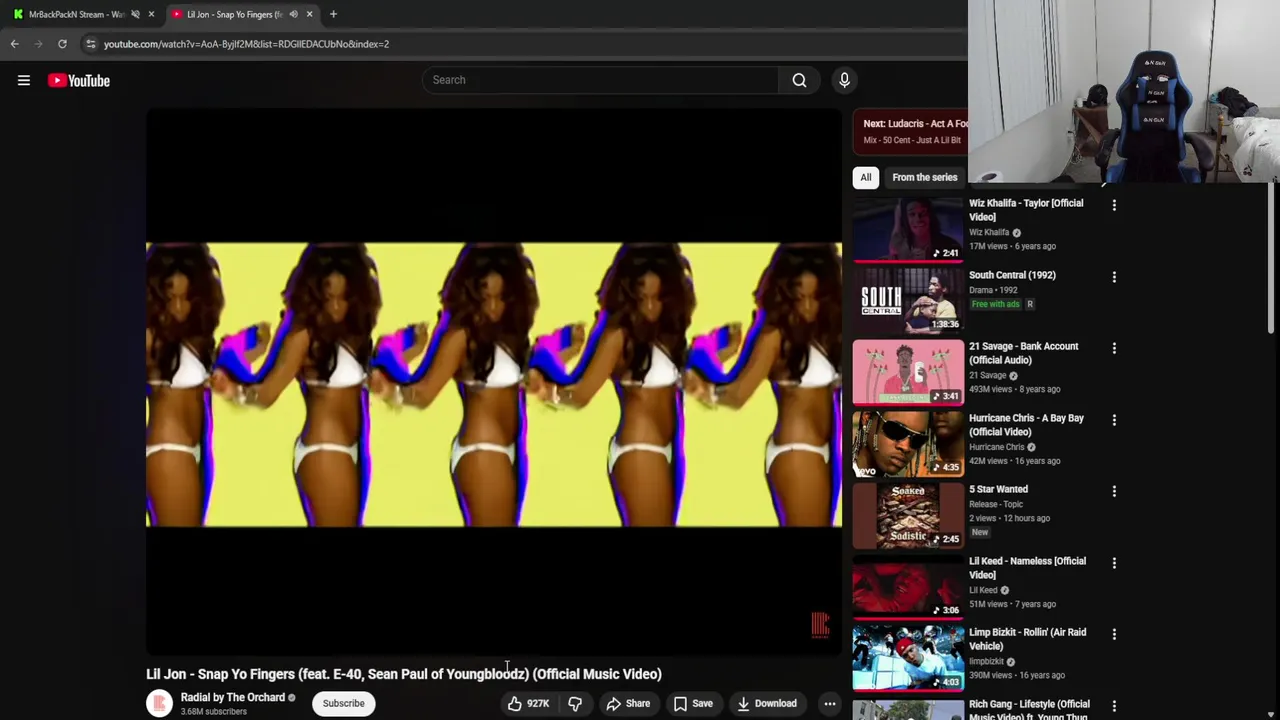Unmute the MrBackPackN Stream tab audio icon
1280x720 pixels.
[135, 14]
